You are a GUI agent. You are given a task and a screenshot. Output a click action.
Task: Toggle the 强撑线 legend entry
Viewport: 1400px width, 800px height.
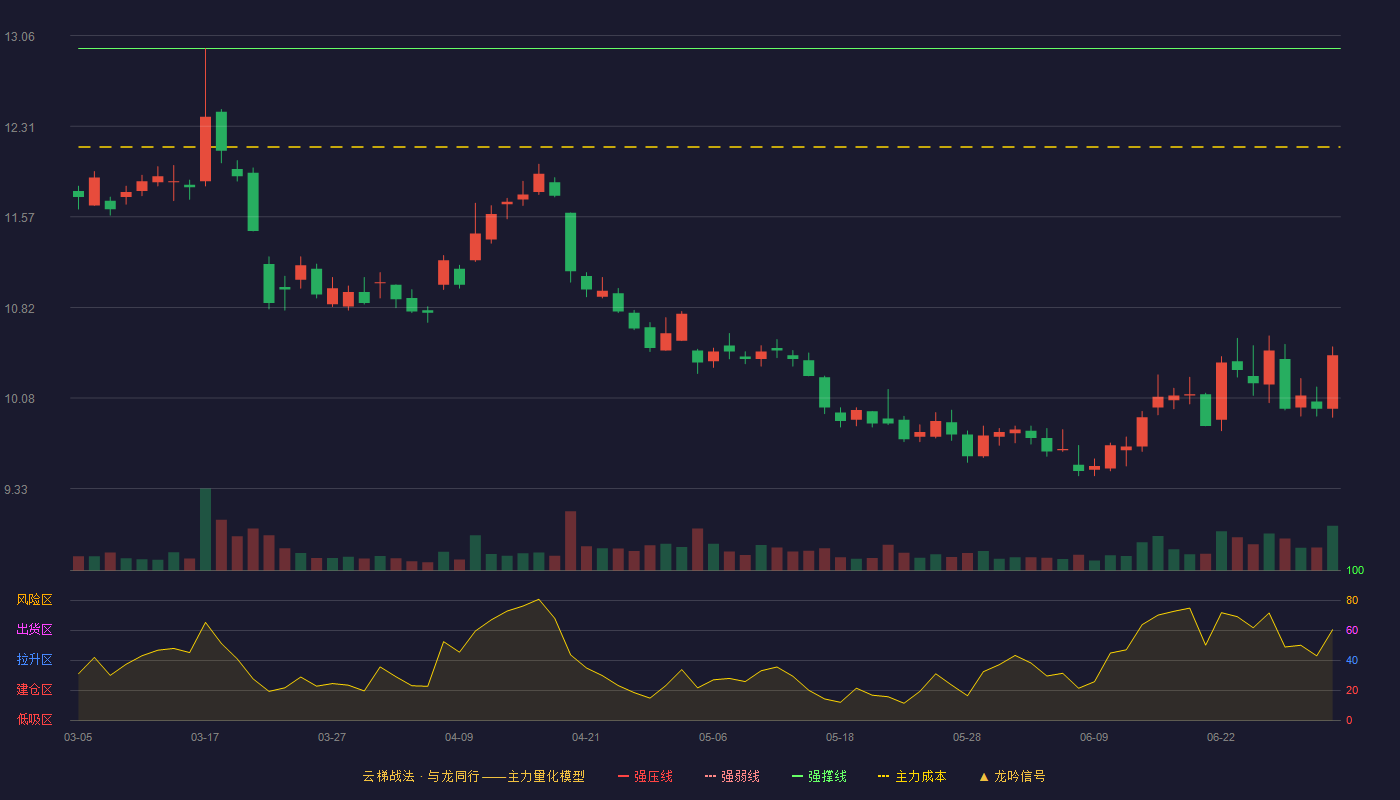tap(819, 776)
